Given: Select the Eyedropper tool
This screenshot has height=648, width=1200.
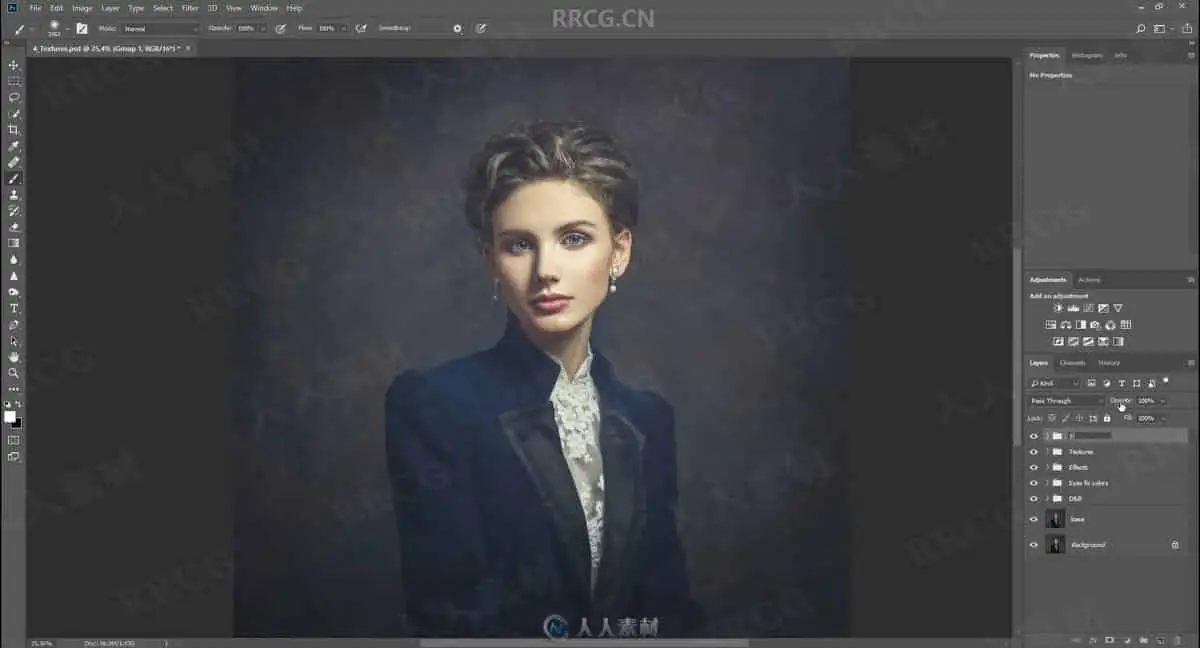Looking at the screenshot, I should (x=14, y=146).
